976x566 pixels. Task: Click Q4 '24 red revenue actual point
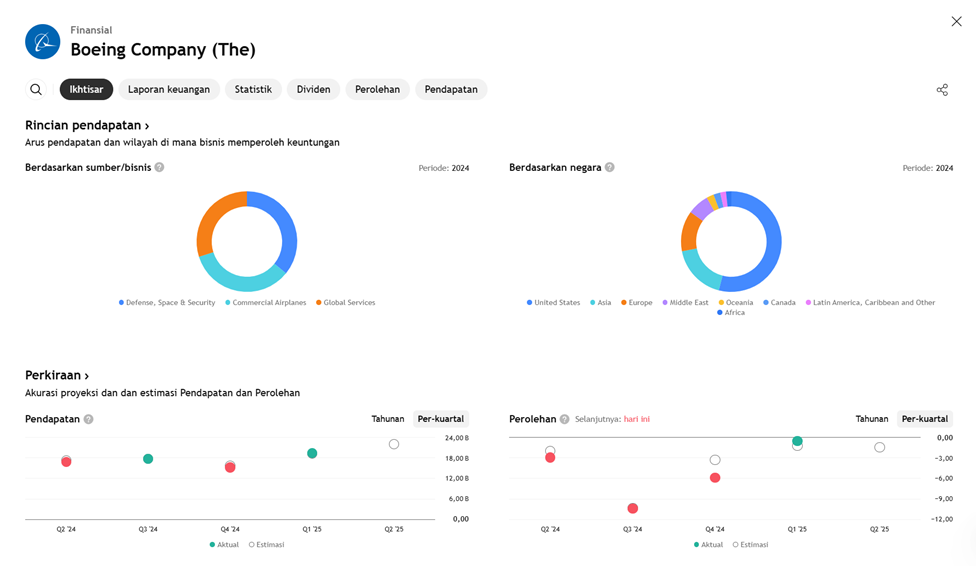(x=230, y=468)
